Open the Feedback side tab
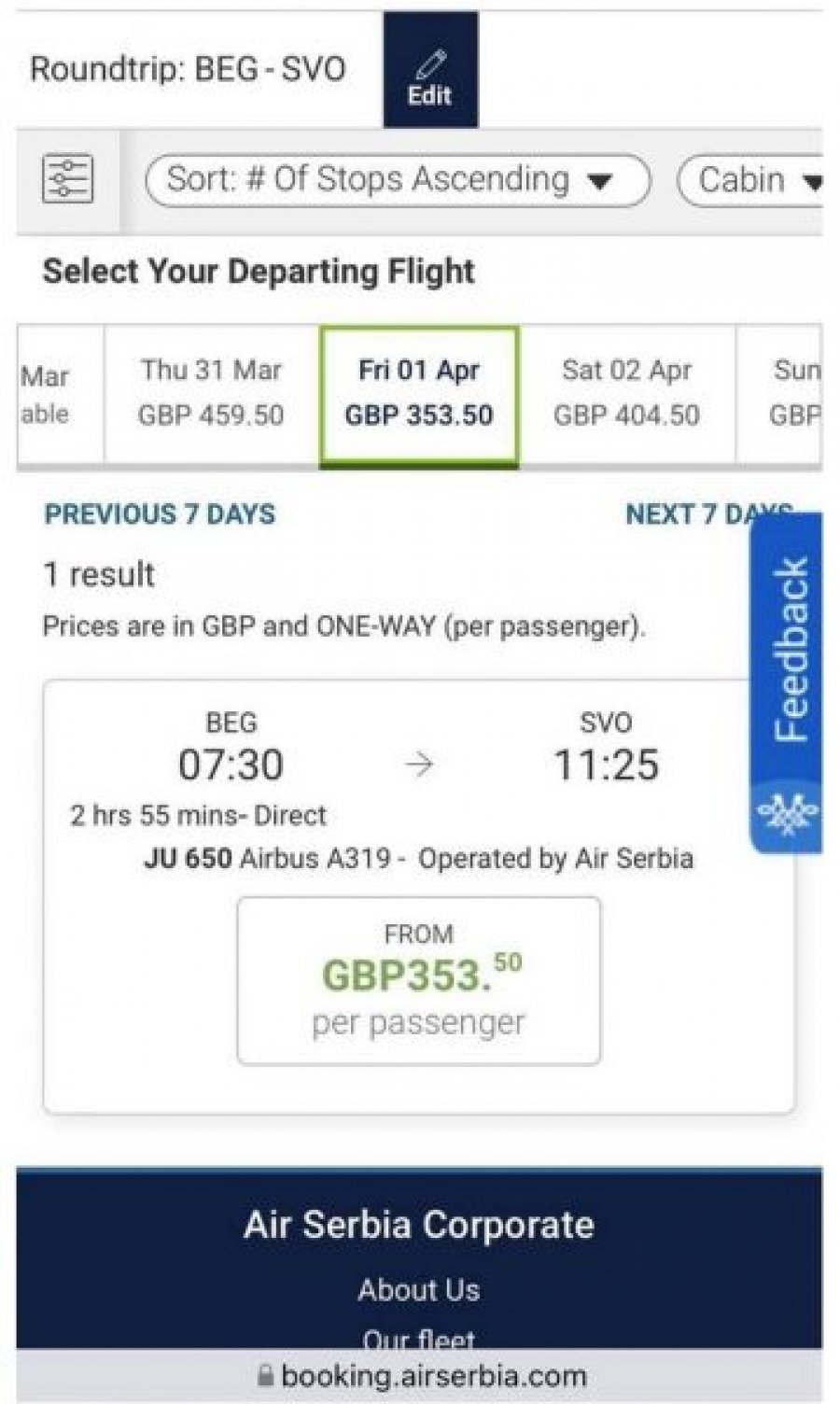This screenshot has height=1404, width=840. click(786, 682)
